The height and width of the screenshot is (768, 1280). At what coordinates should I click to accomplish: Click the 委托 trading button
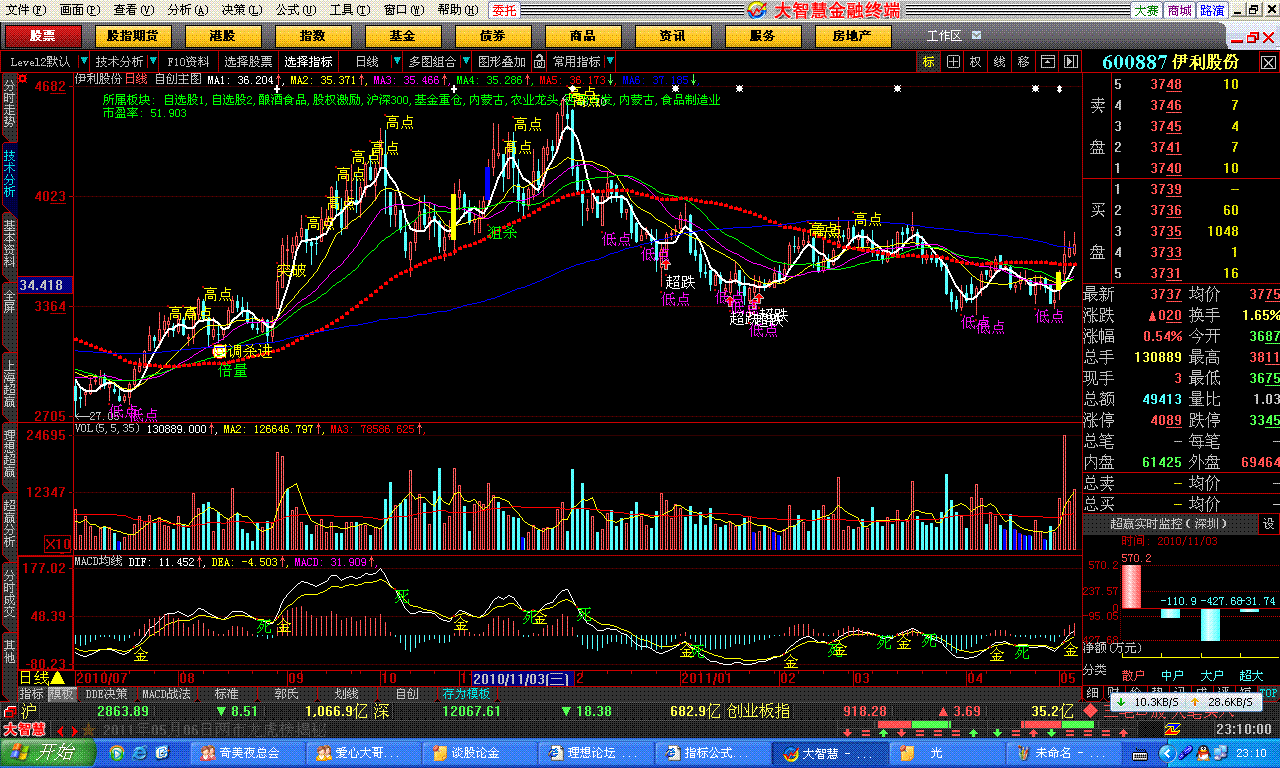(506, 10)
